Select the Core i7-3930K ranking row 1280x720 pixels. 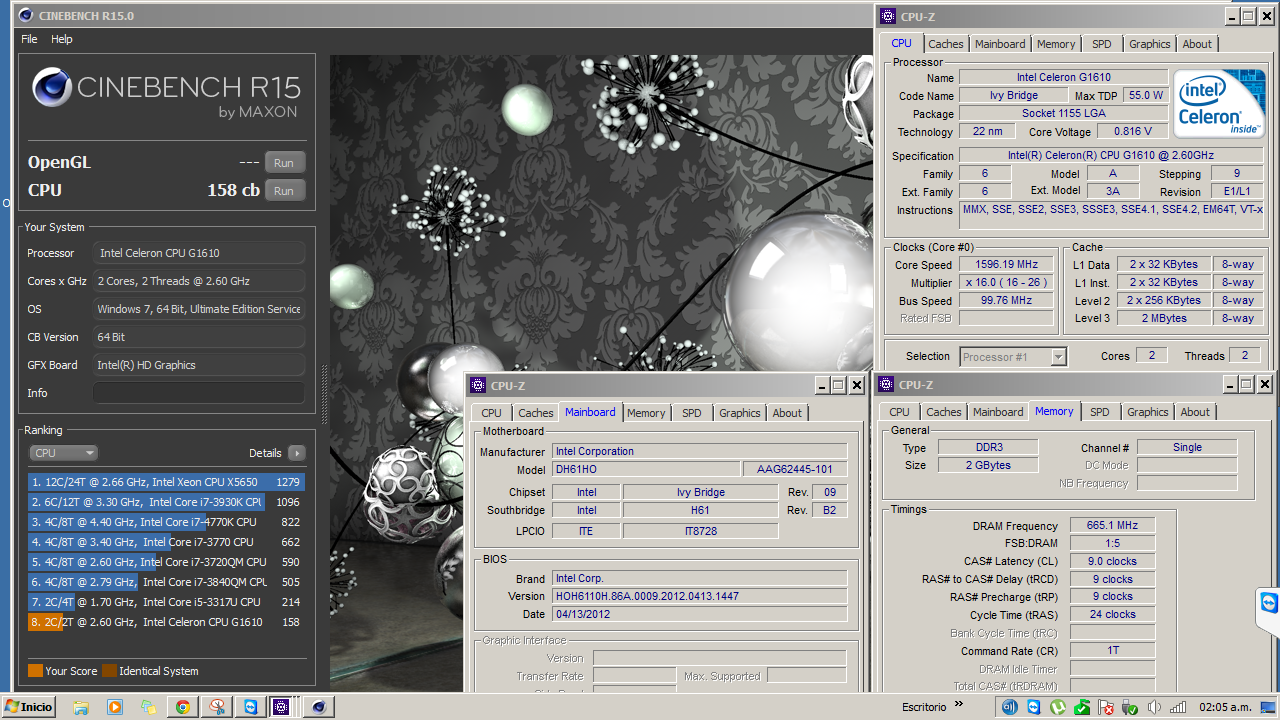tap(166, 502)
